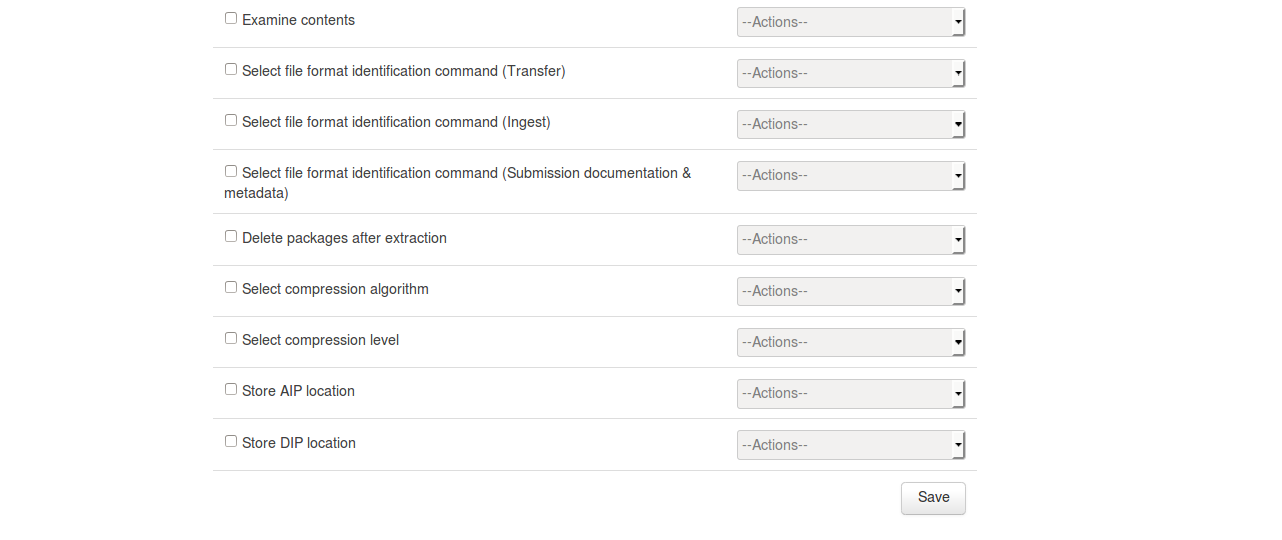Click the Store DIP location label text

[x=299, y=443]
